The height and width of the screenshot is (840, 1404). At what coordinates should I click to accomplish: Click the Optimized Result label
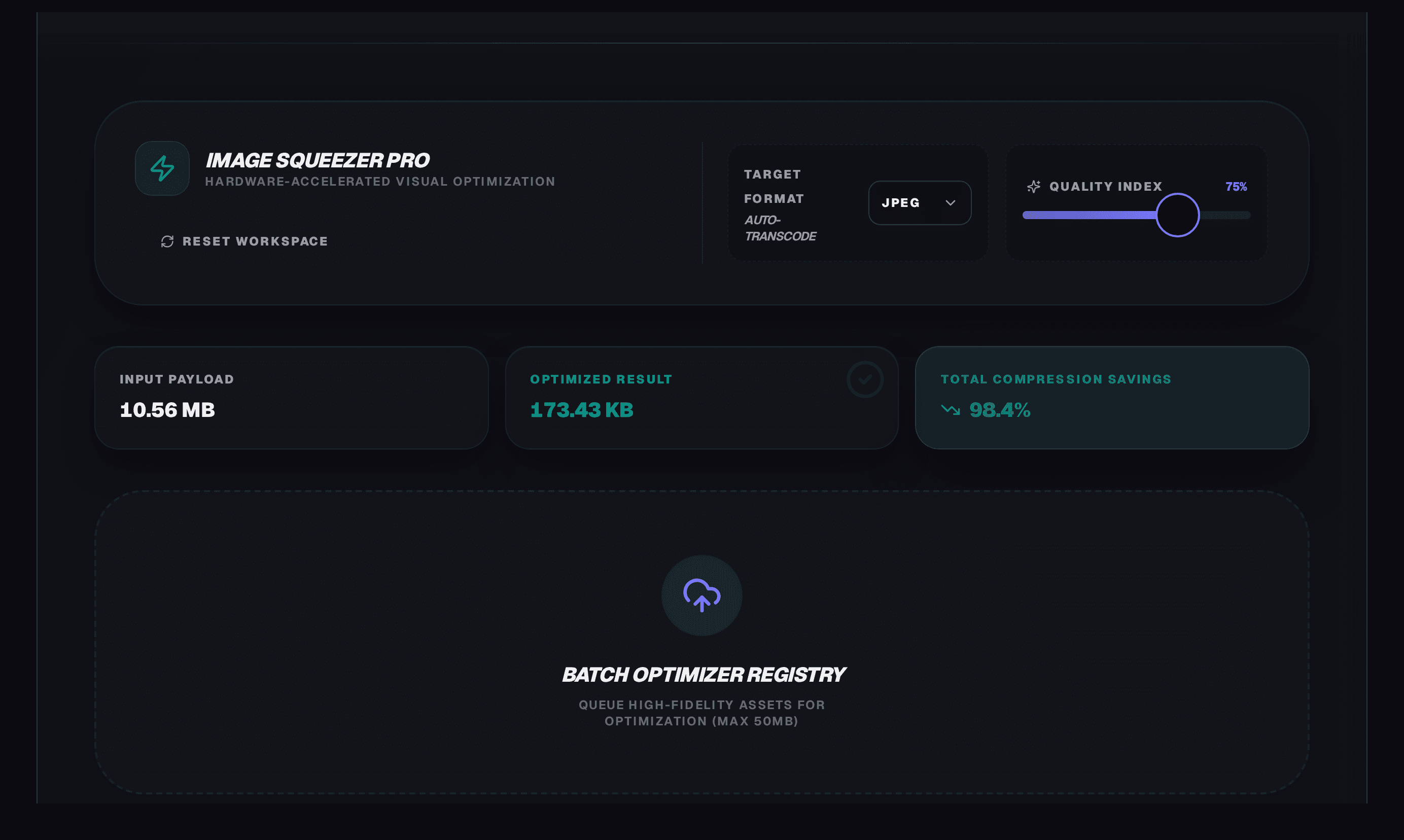(x=601, y=379)
